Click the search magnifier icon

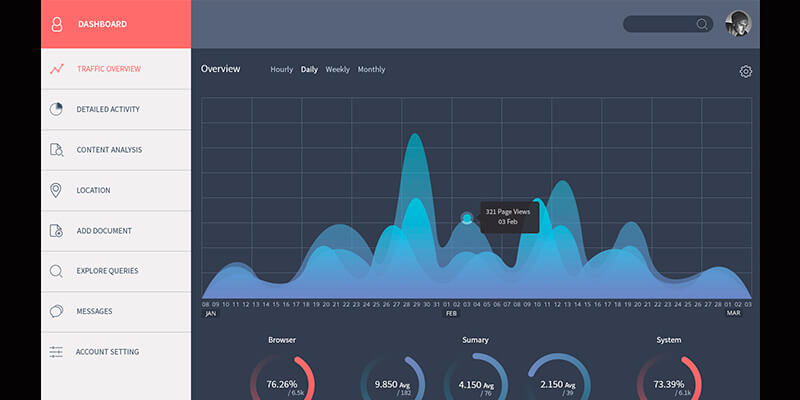702,24
